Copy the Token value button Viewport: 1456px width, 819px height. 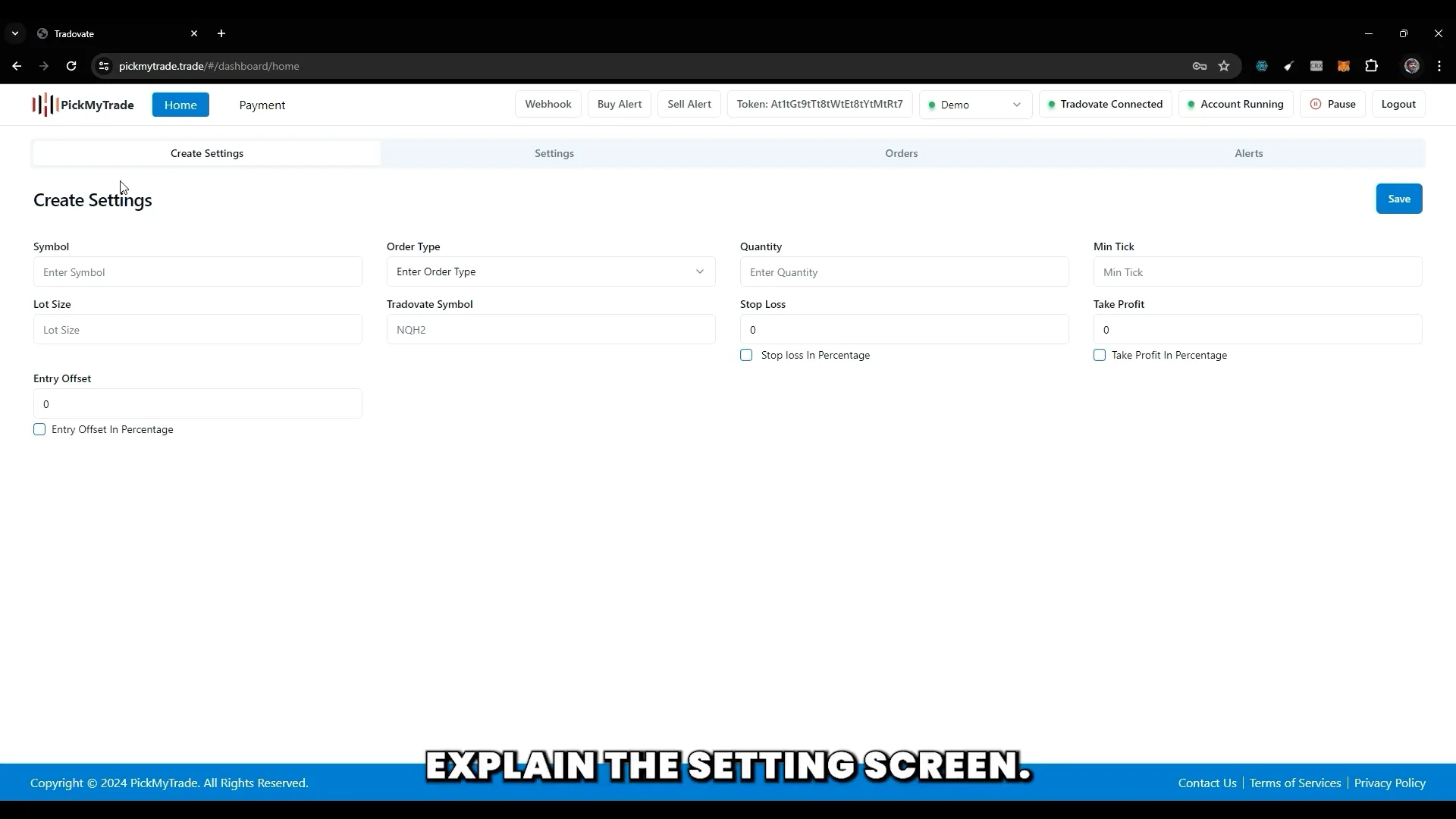point(820,104)
